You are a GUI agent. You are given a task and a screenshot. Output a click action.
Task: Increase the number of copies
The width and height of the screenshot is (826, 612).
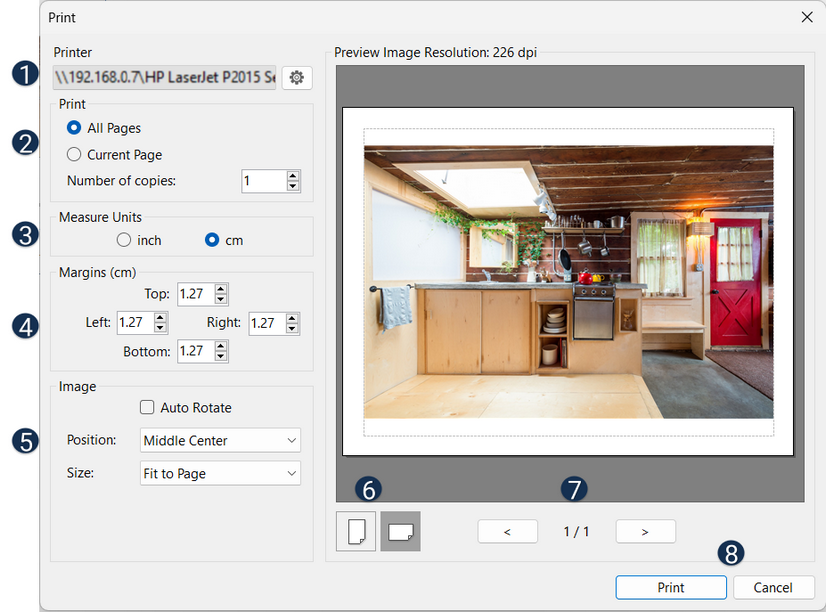(293, 176)
